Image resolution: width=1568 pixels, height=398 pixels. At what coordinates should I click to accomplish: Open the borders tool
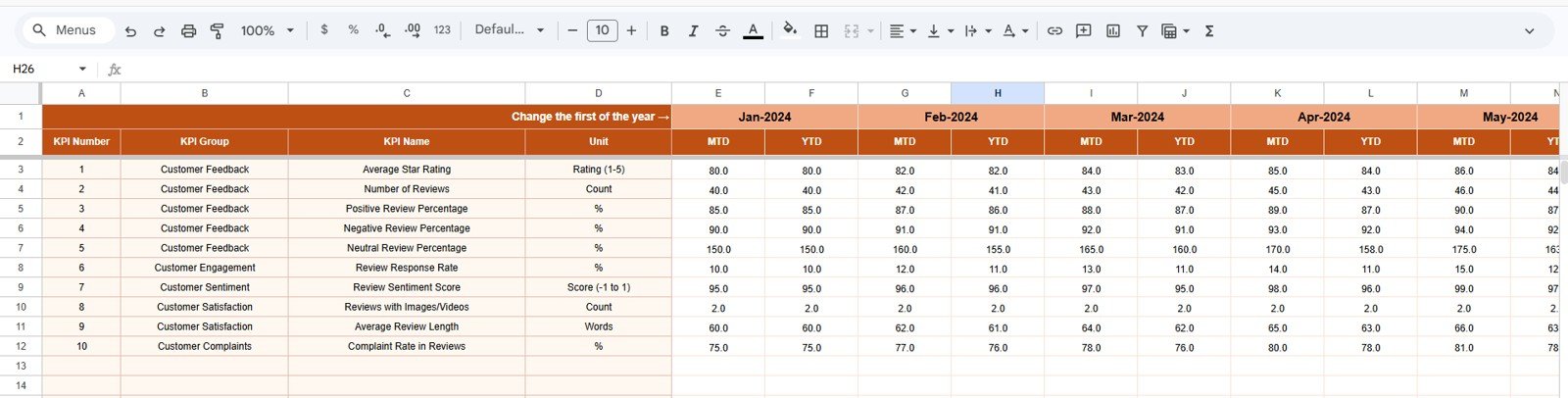pyautogui.click(x=821, y=31)
